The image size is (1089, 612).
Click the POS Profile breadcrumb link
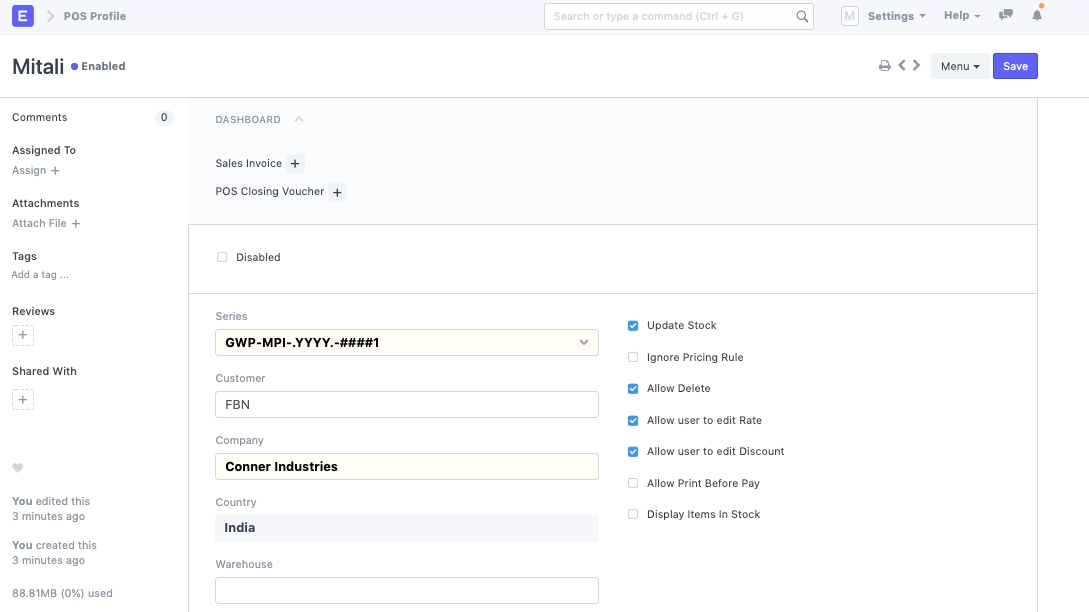(x=95, y=16)
